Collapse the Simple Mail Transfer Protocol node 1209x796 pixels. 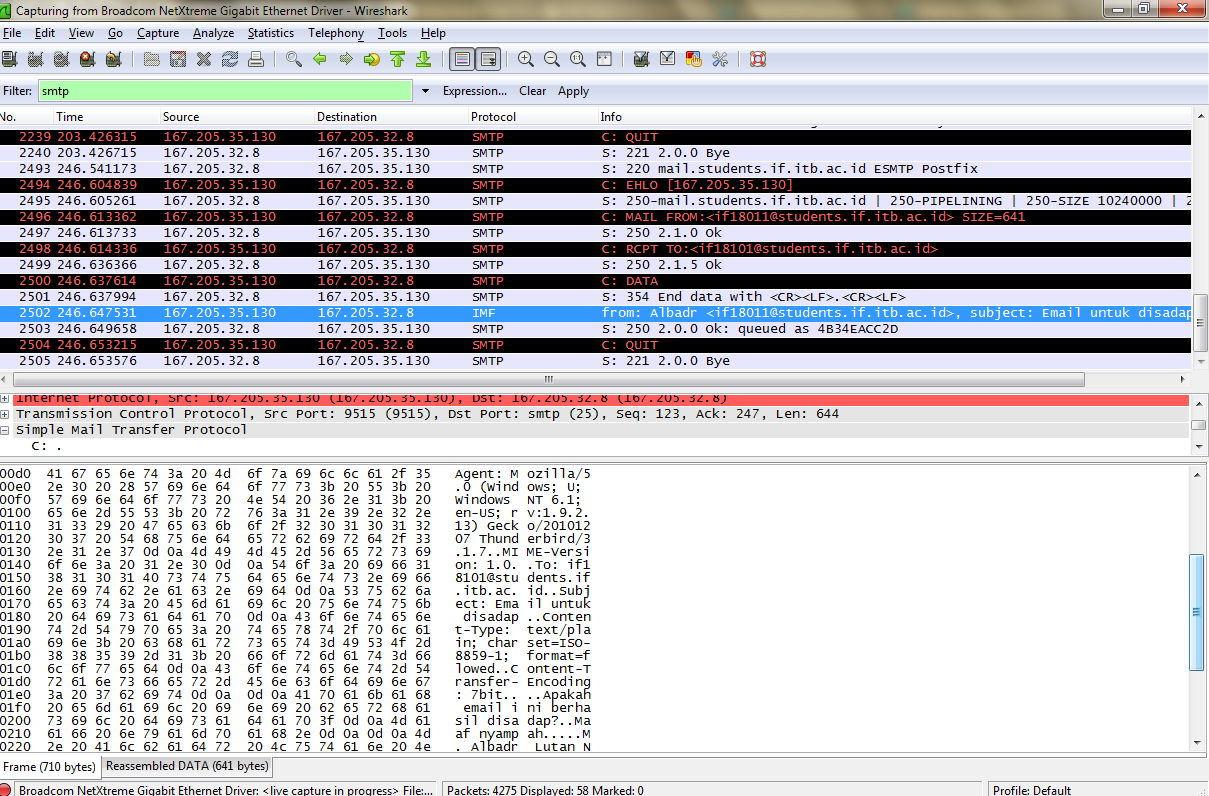click(6, 430)
